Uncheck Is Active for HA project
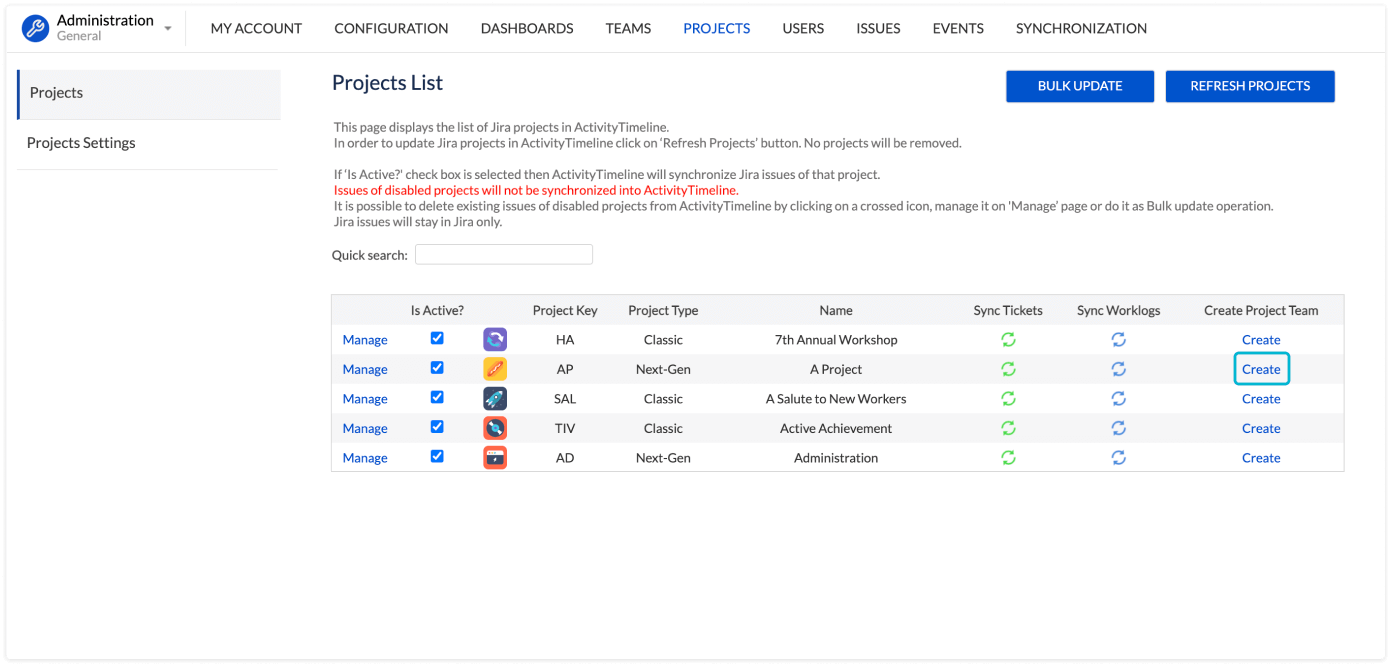1391x666 pixels. [437, 338]
